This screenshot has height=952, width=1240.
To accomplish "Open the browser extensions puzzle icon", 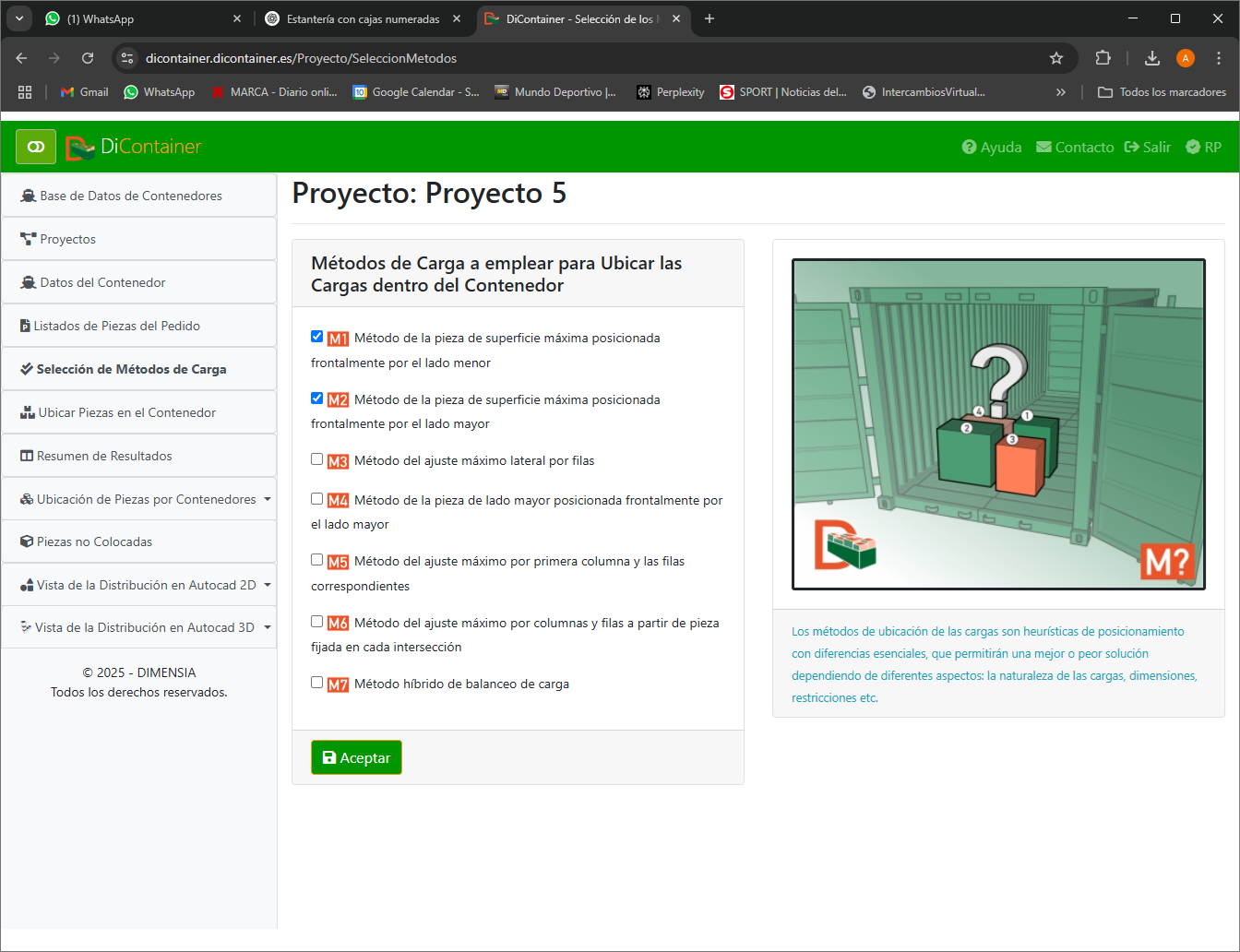I will point(1103,58).
